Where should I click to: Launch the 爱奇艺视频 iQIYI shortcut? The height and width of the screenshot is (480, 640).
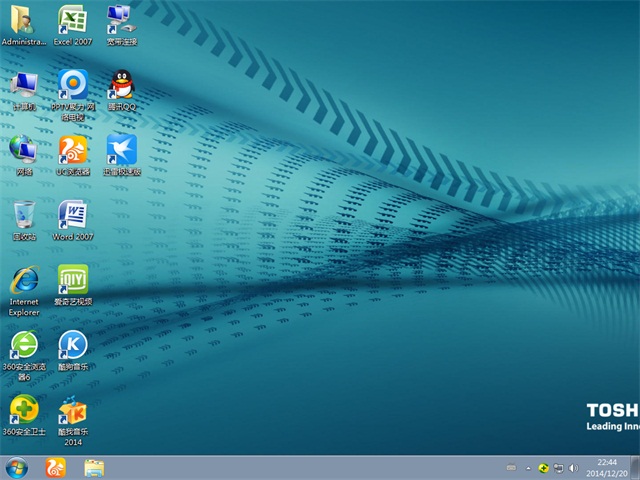click(x=72, y=280)
